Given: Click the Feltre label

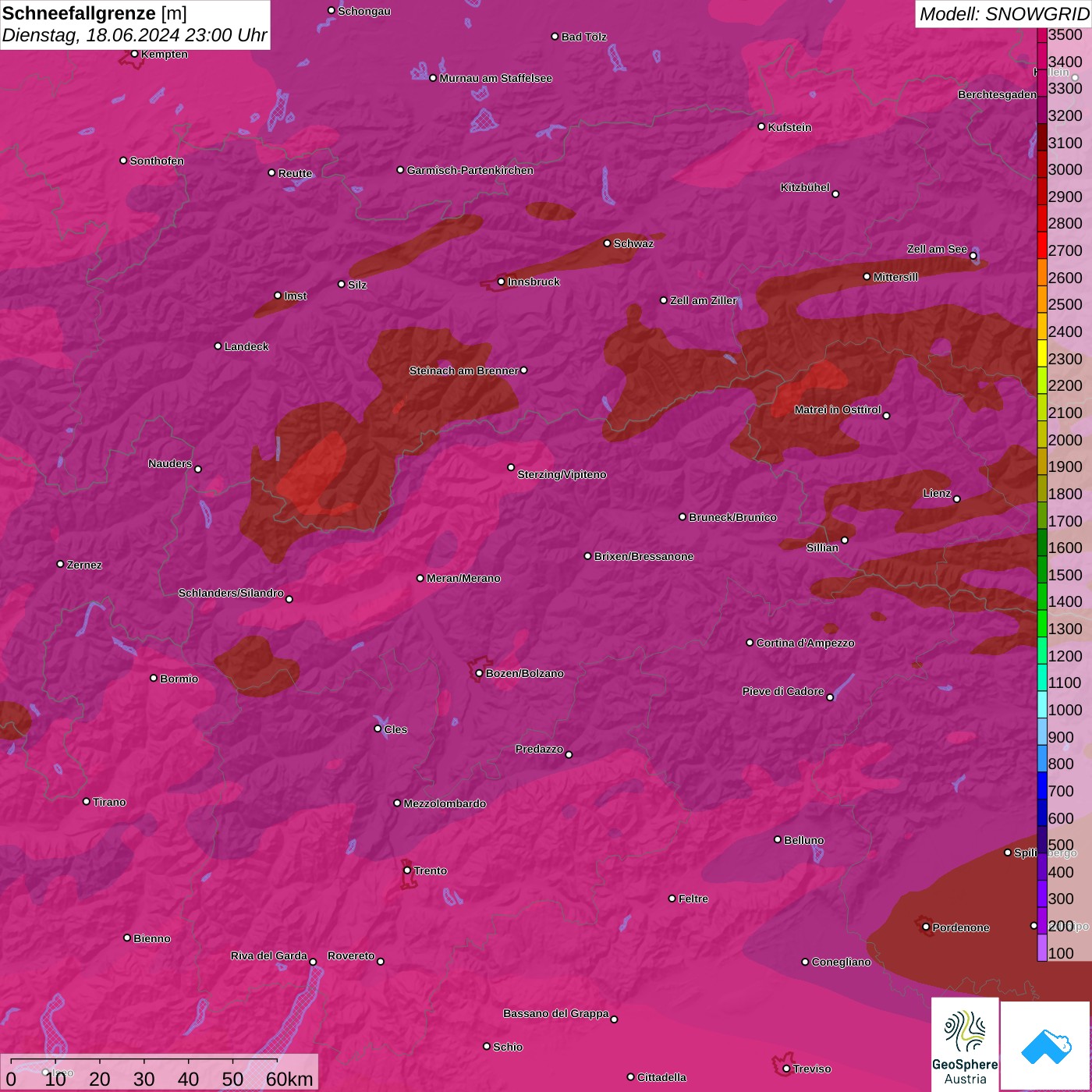Looking at the screenshot, I should point(693,899).
